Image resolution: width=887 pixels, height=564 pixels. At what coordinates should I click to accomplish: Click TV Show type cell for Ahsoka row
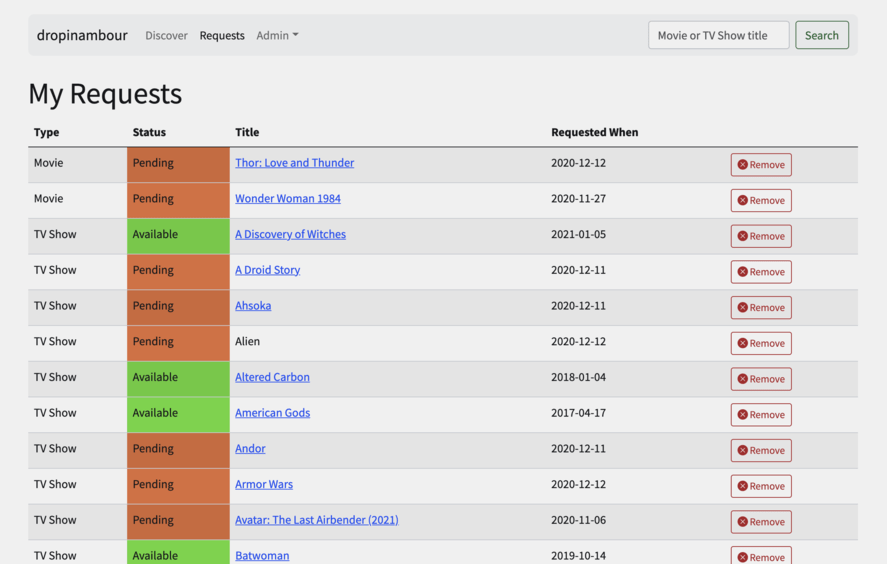pos(77,307)
